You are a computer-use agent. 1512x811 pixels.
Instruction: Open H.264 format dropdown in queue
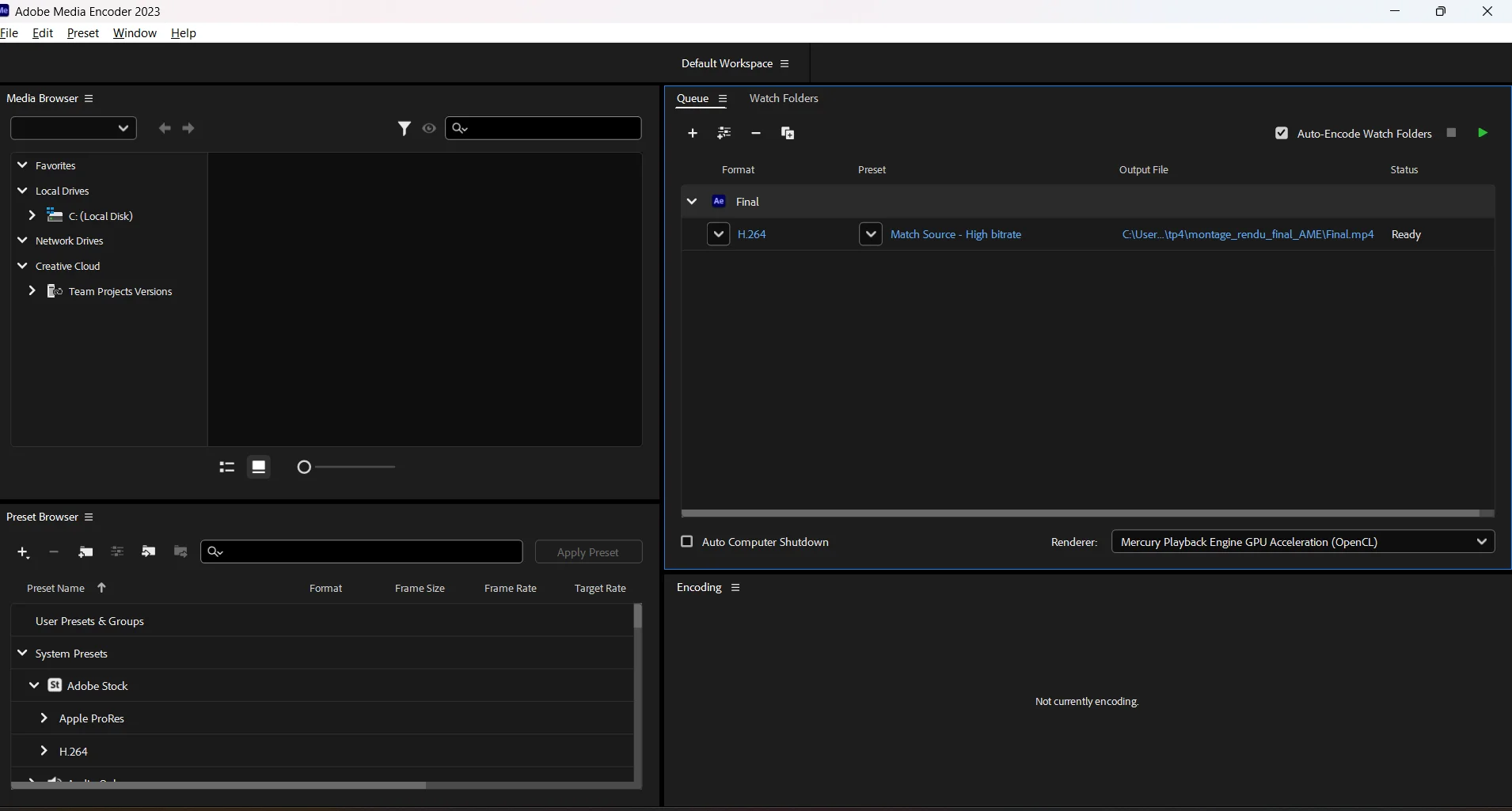[x=718, y=234]
